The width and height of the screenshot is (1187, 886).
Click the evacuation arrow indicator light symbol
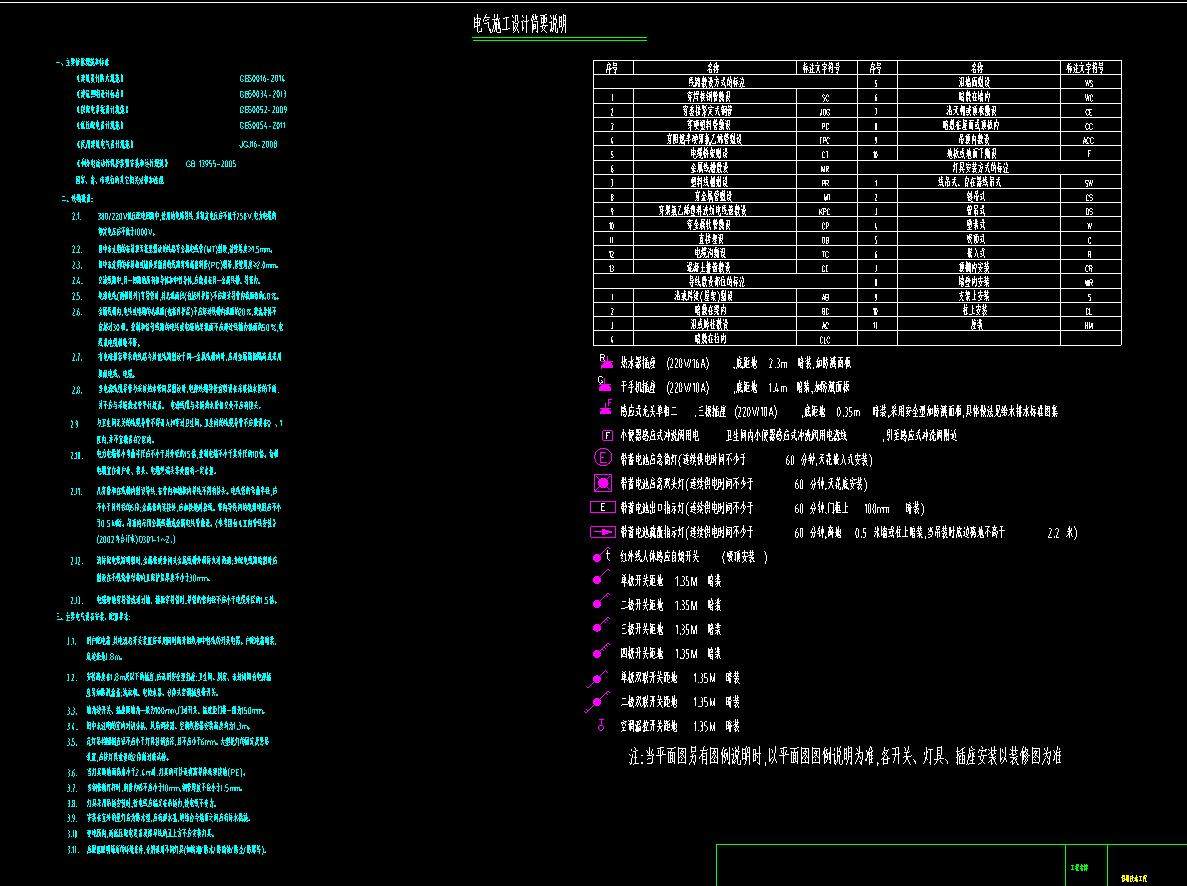pyautogui.click(x=603, y=532)
